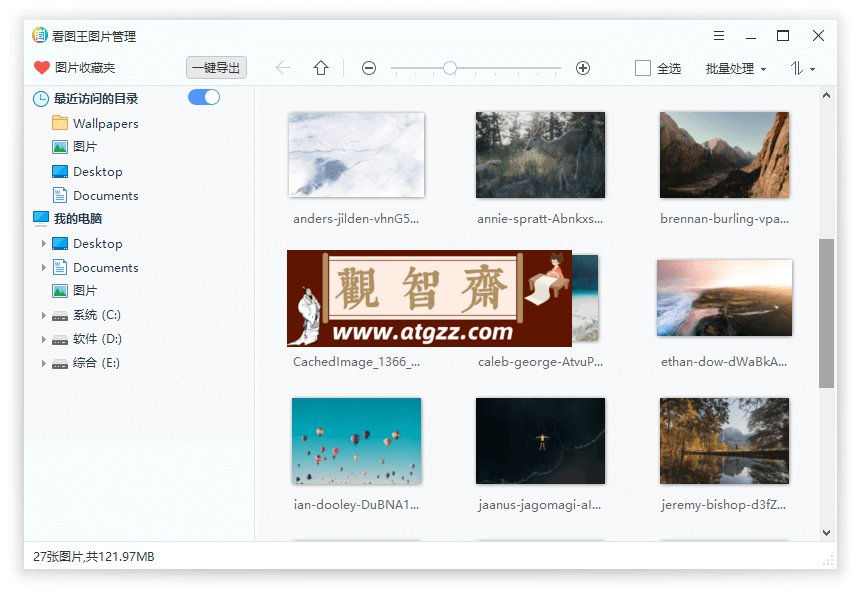This screenshot has width=861, height=597.
Task: Select the annie-spratt deer thumbnail
Action: click(x=540, y=155)
